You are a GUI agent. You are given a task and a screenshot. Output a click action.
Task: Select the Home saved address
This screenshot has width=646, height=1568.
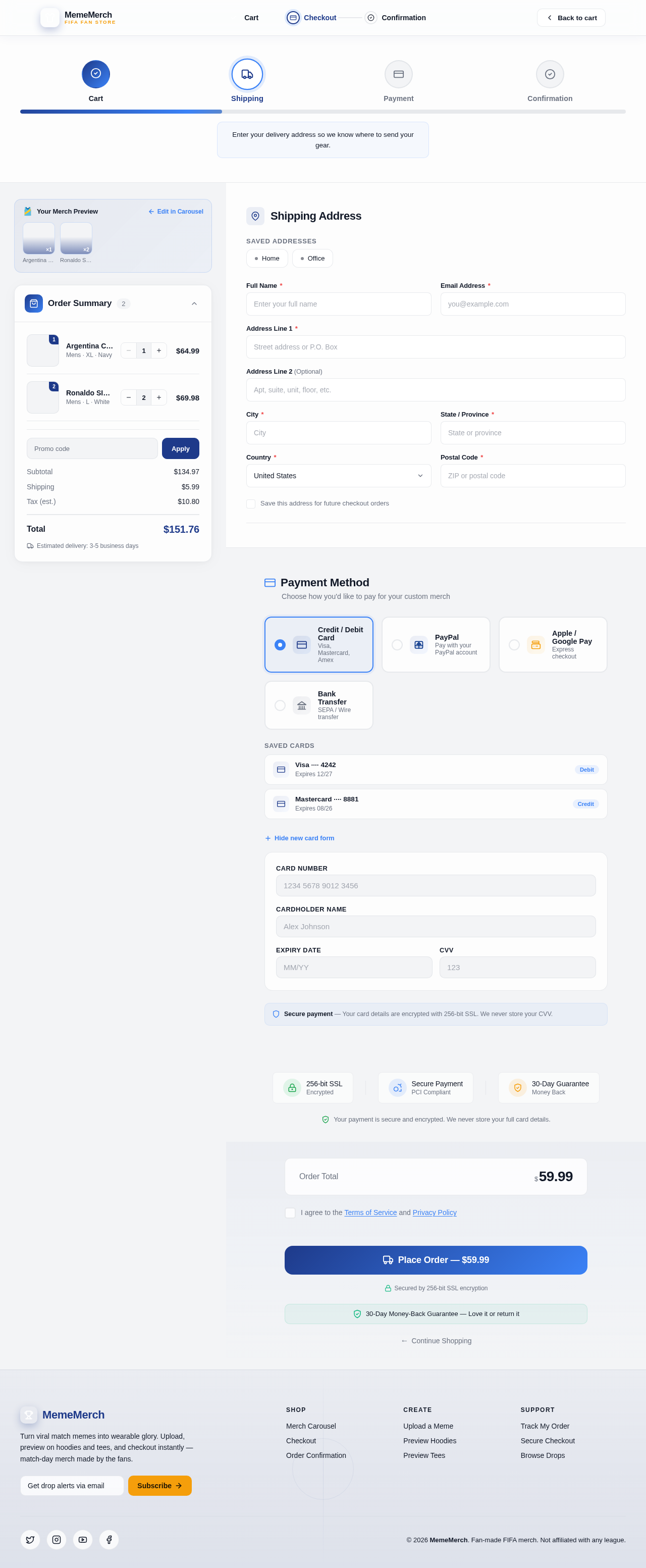(267, 258)
